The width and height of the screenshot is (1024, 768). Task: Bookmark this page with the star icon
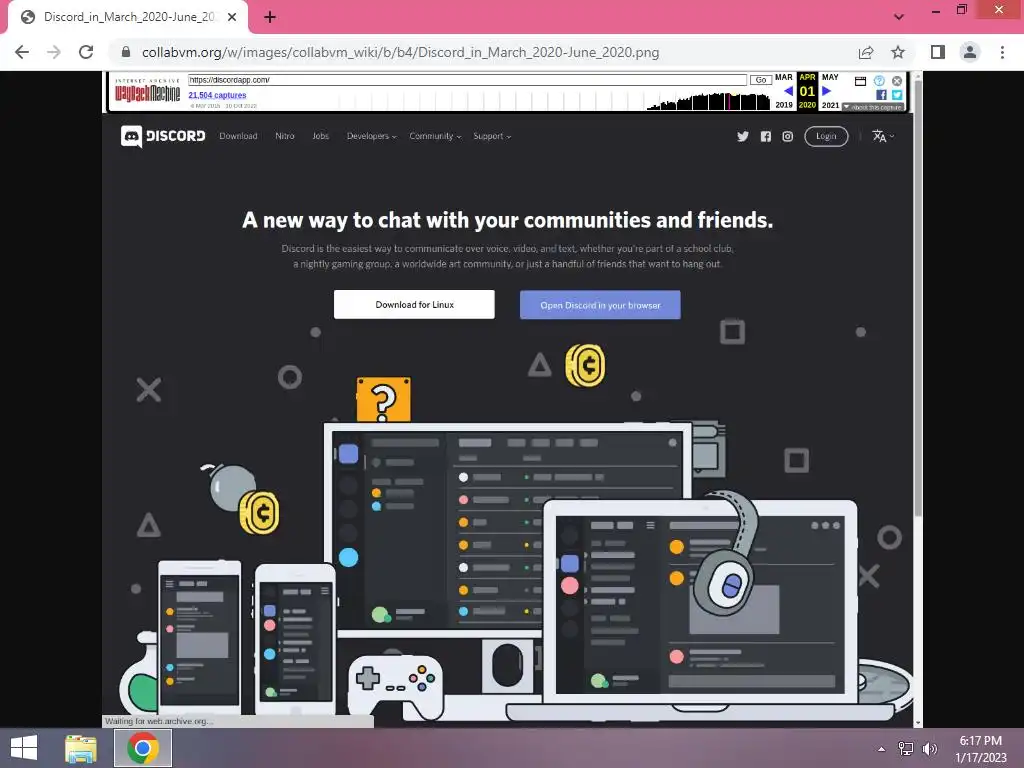click(x=898, y=52)
